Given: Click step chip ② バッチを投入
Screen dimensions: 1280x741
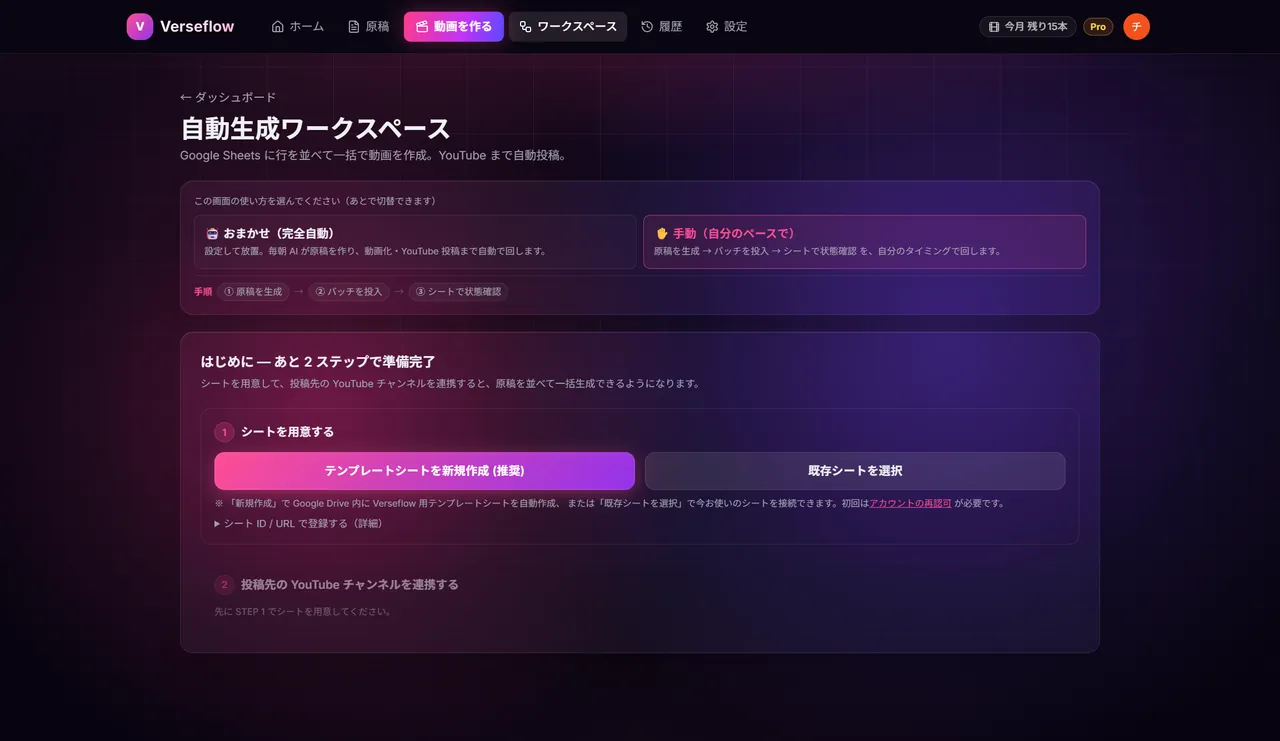Looking at the screenshot, I should [348, 292].
